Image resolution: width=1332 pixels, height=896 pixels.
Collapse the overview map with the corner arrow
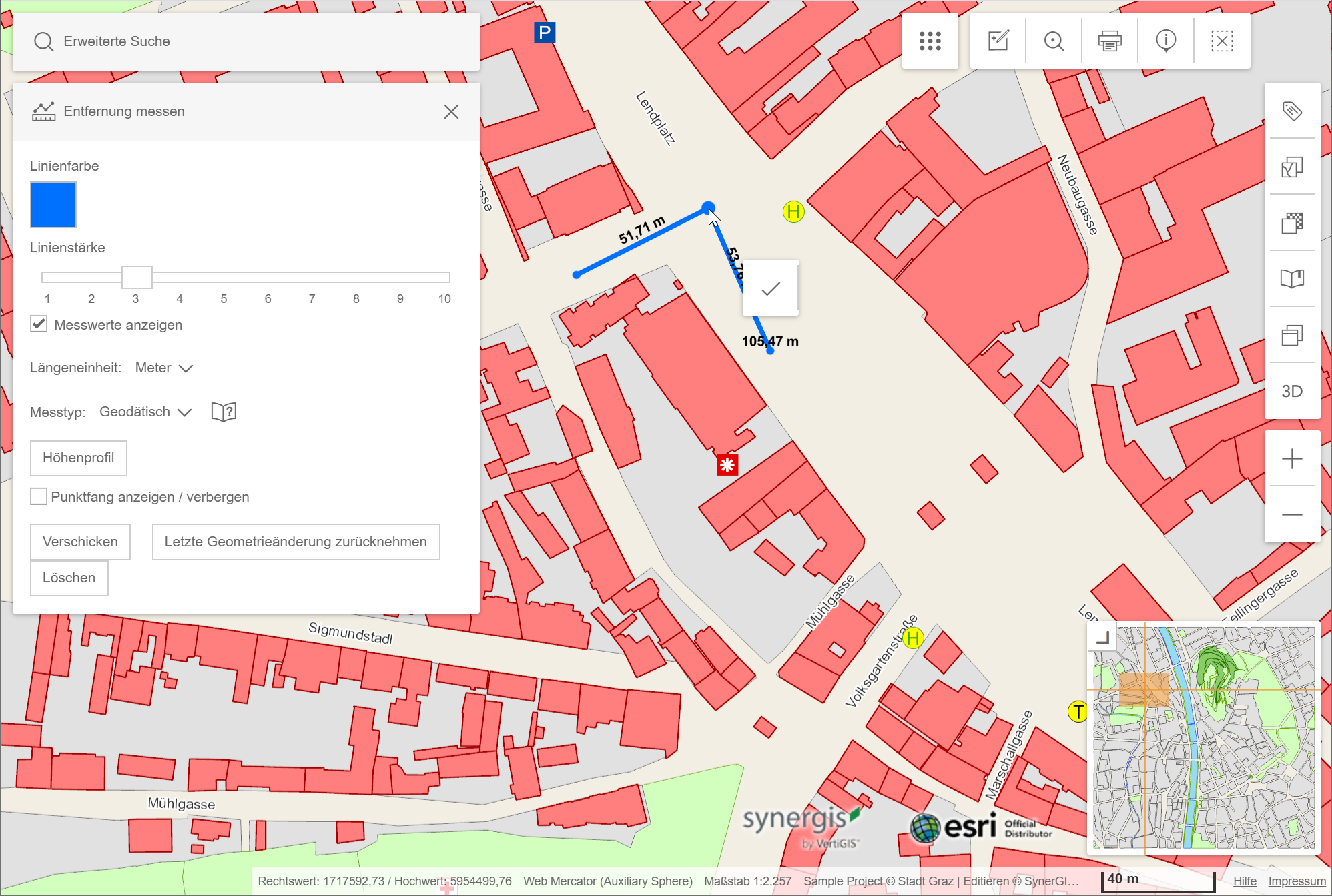point(1102,637)
